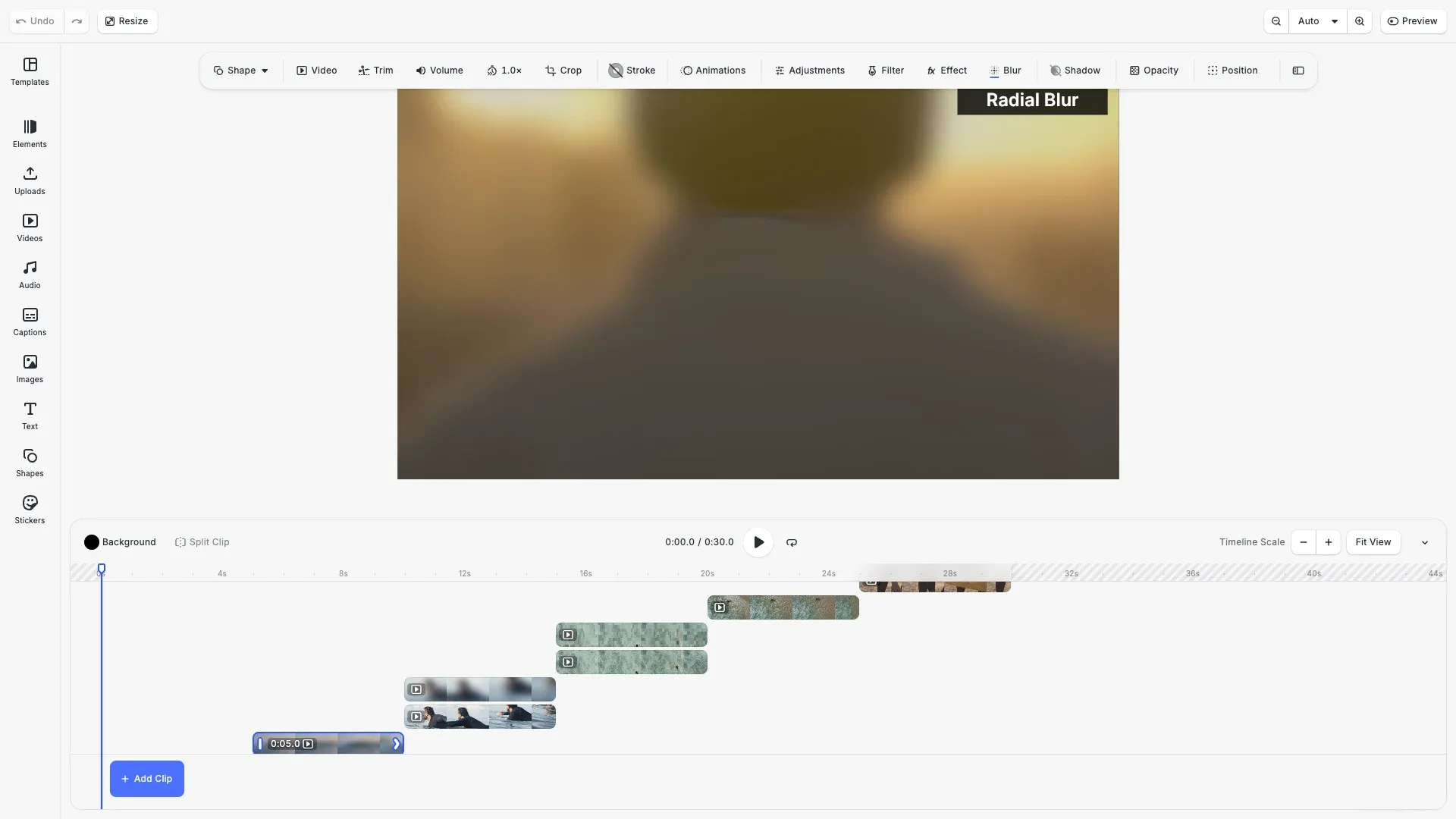Enable loop playback on the timeline

point(791,542)
